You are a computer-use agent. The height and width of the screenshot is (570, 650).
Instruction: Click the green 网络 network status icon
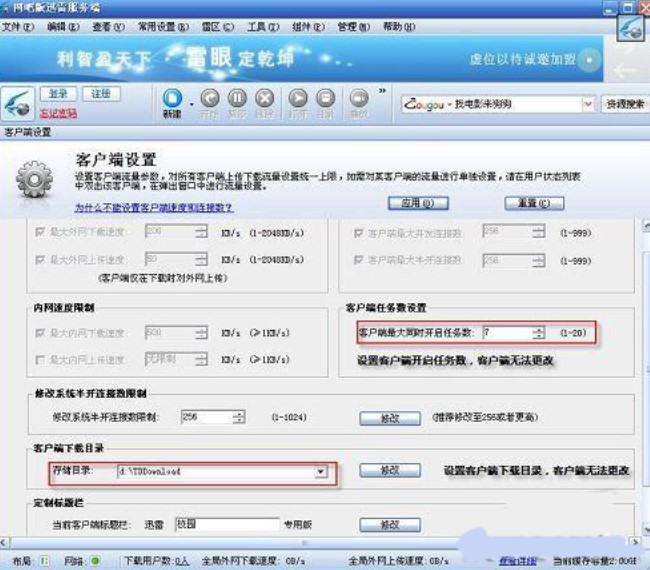(x=95, y=561)
